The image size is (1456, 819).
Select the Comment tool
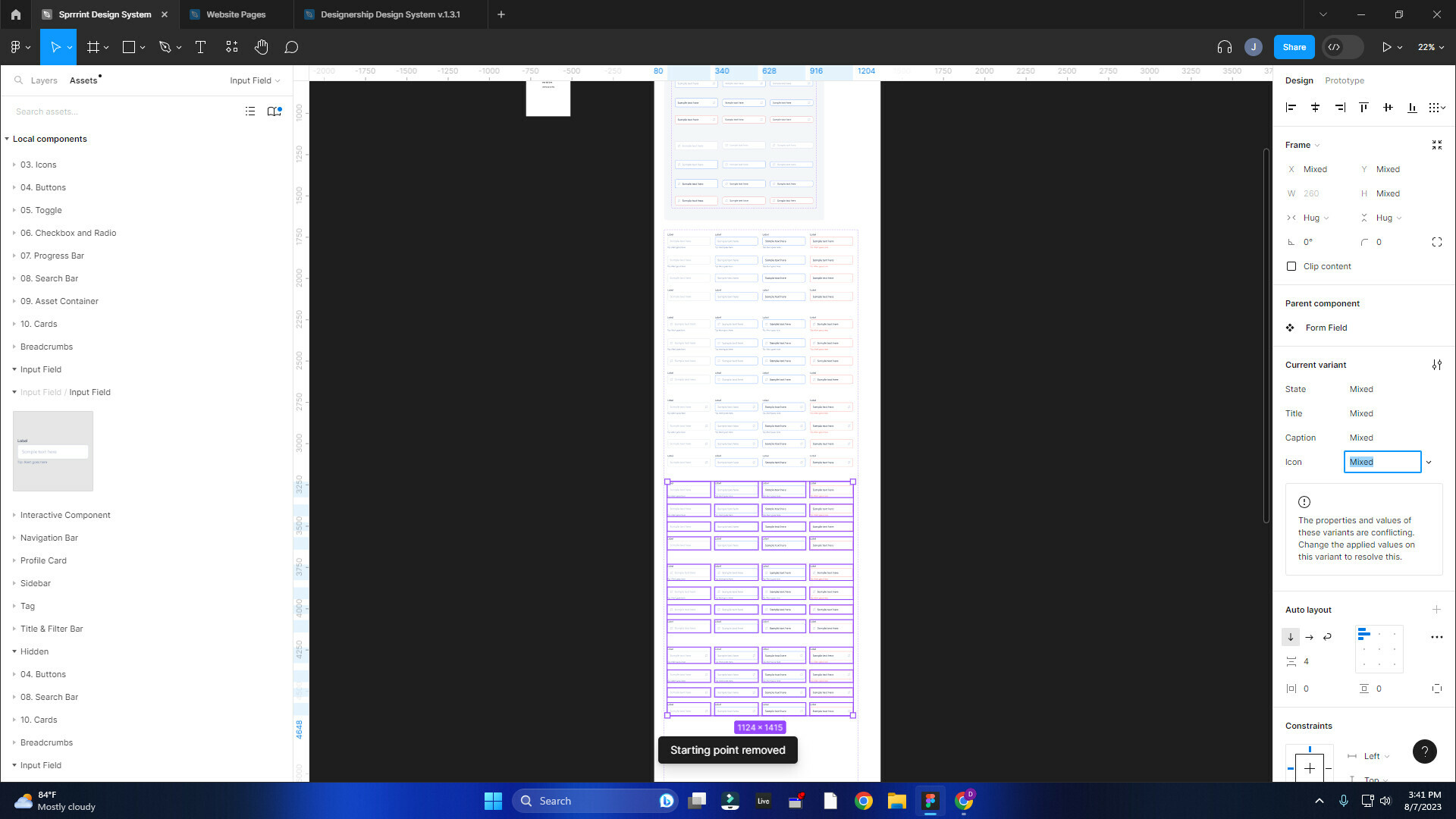point(291,47)
